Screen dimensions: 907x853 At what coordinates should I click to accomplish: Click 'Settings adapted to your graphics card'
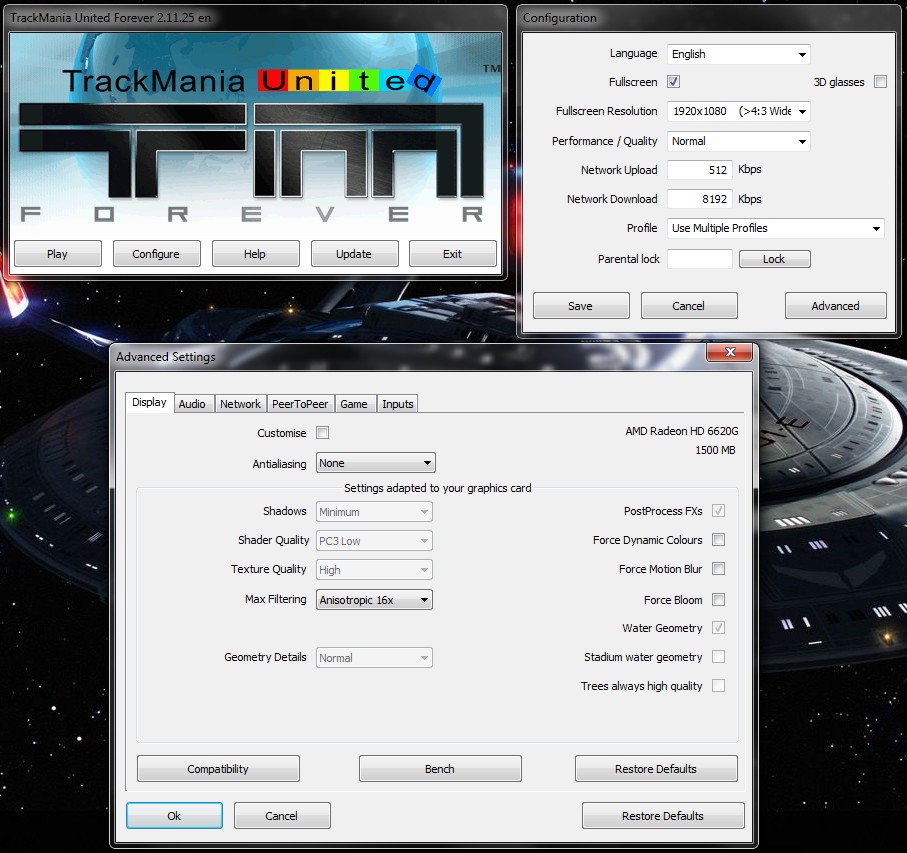pyautogui.click(x=437, y=488)
